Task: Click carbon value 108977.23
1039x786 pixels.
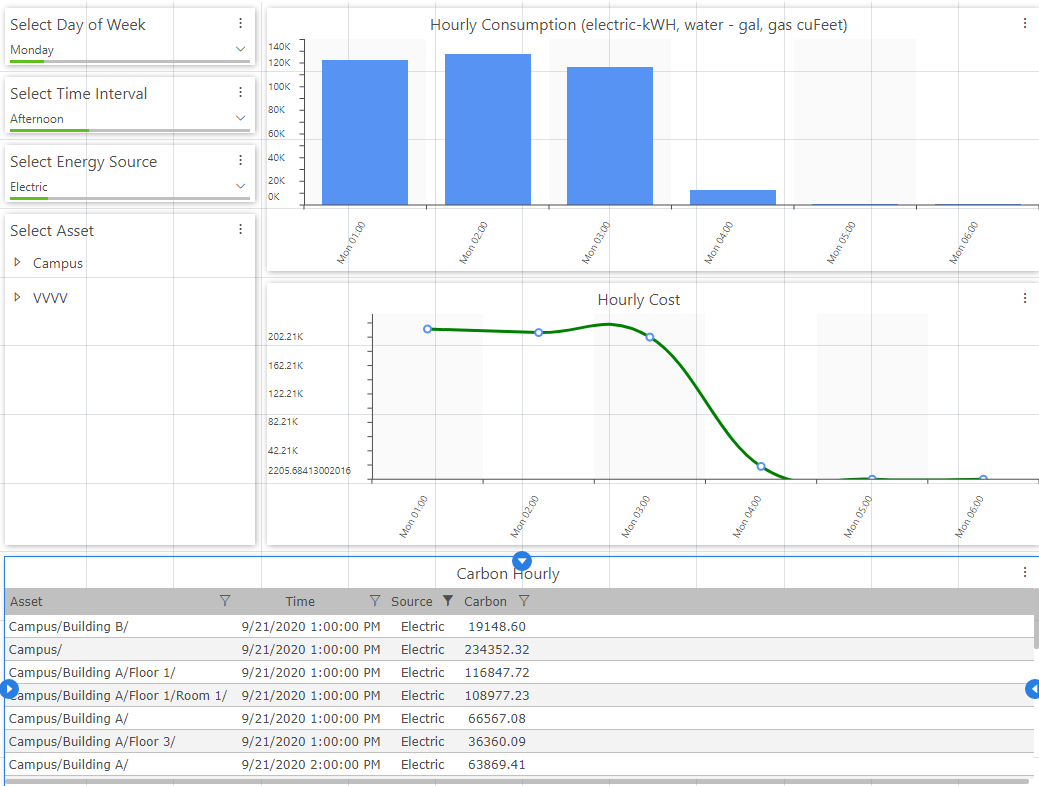Action: [x=497, y=696]
